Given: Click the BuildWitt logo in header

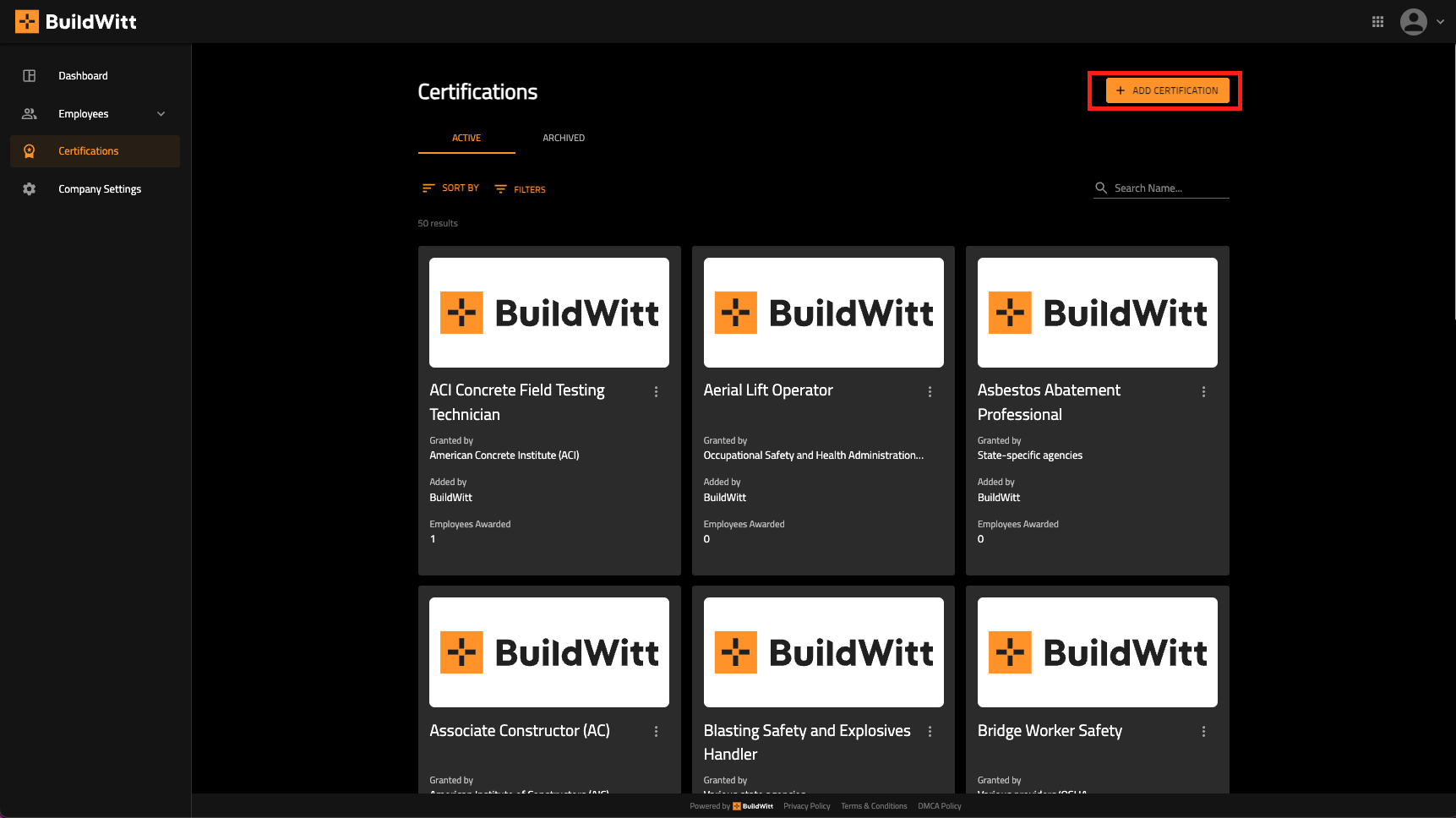Looking at the screenshot, I should point(76,22).
